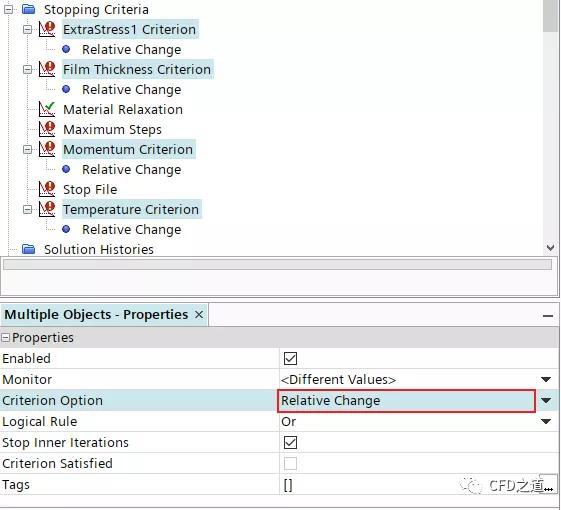Click the Enabled property label
561x510 pixels.
click(26, 359)
